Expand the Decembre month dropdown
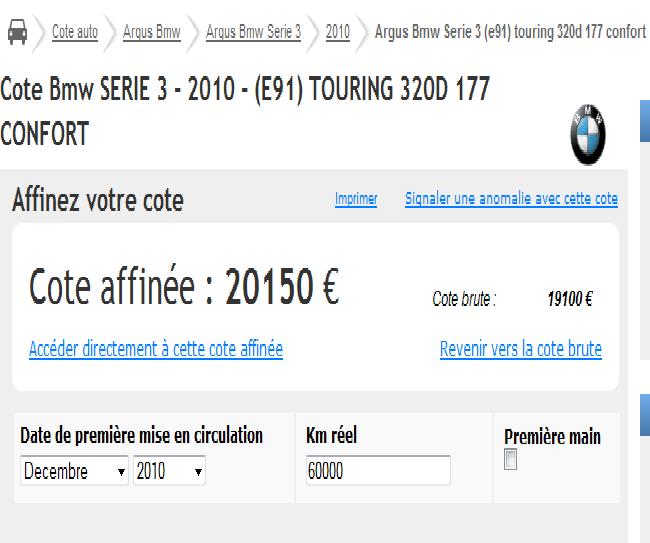The width and height of the screenshot is (650, 543). pyautogui.click(x=75, y=471)
